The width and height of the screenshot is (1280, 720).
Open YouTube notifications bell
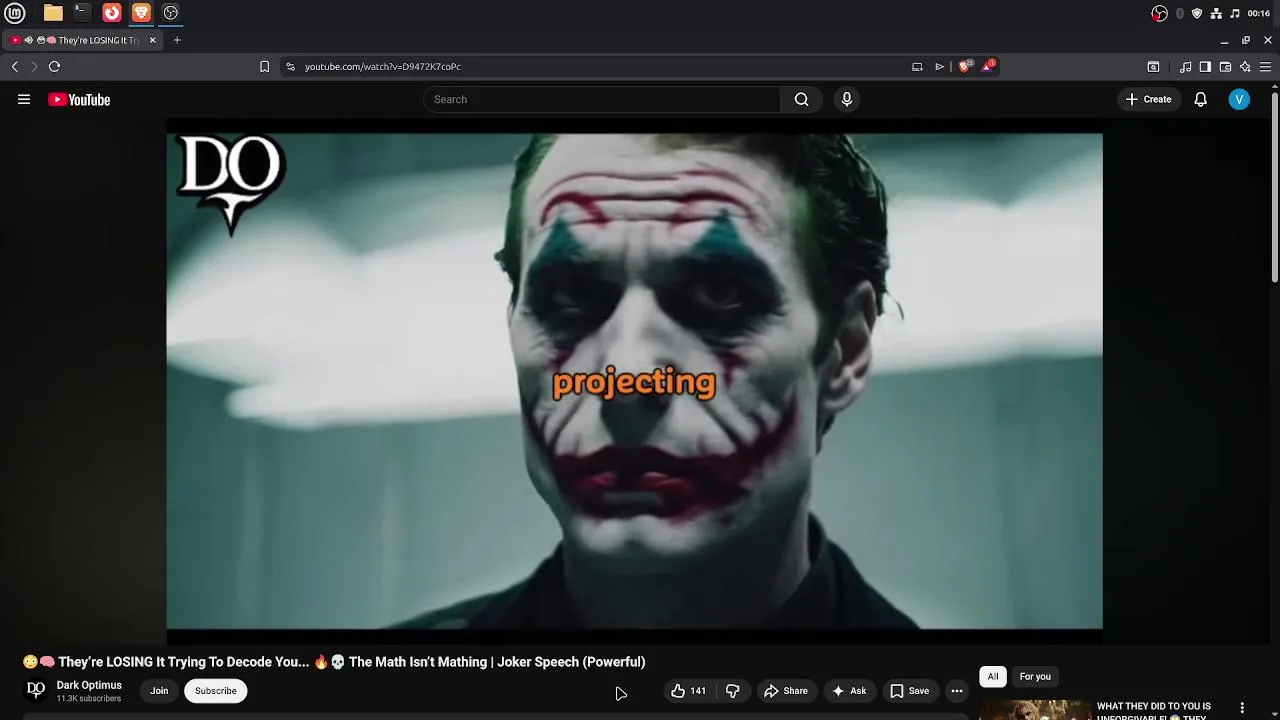pos(1201,99)
